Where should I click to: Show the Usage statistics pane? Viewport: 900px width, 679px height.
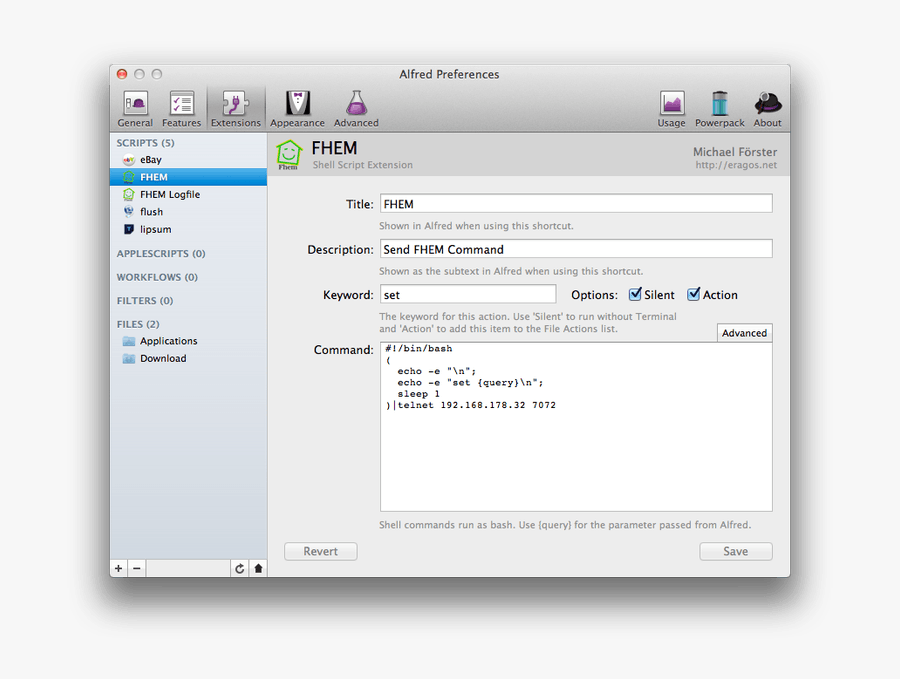[x=672, y=109]
